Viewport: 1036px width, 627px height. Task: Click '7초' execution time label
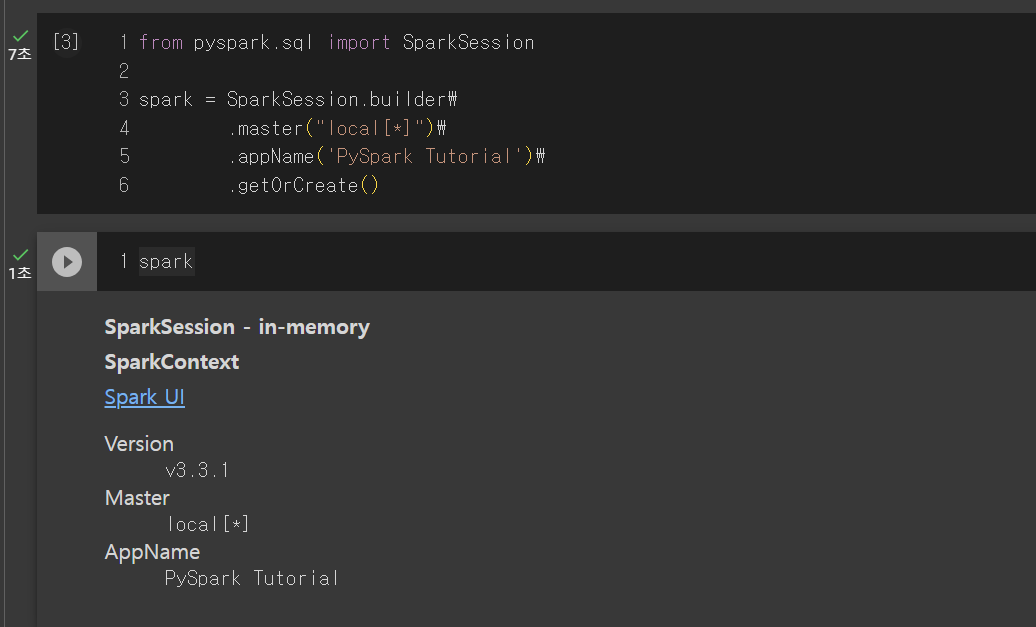click(20, 54)
